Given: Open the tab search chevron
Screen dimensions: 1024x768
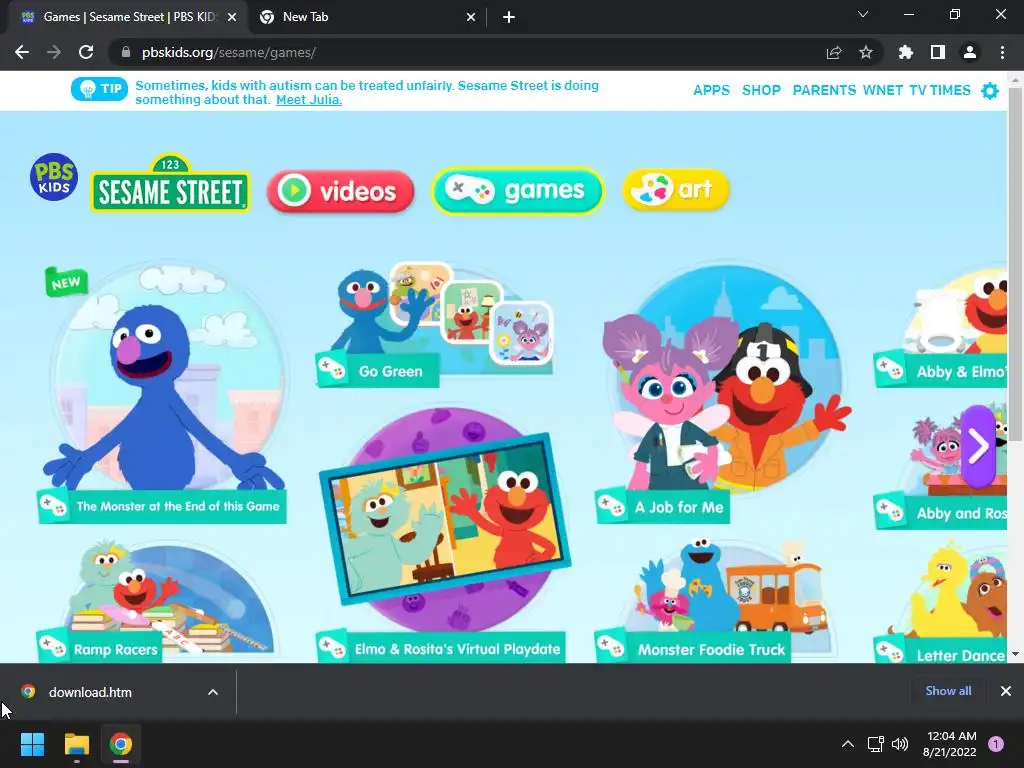Looking at the screenshot, I should click(x=863, y=14).
